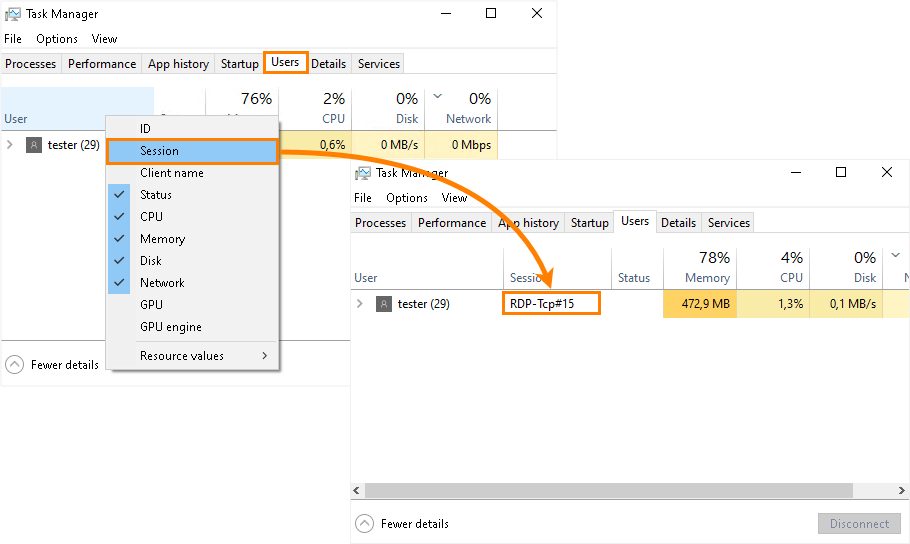Switch to Startup tab in right window
The height and width of the screenshot is (544, 910).
(x=590, y=223)
